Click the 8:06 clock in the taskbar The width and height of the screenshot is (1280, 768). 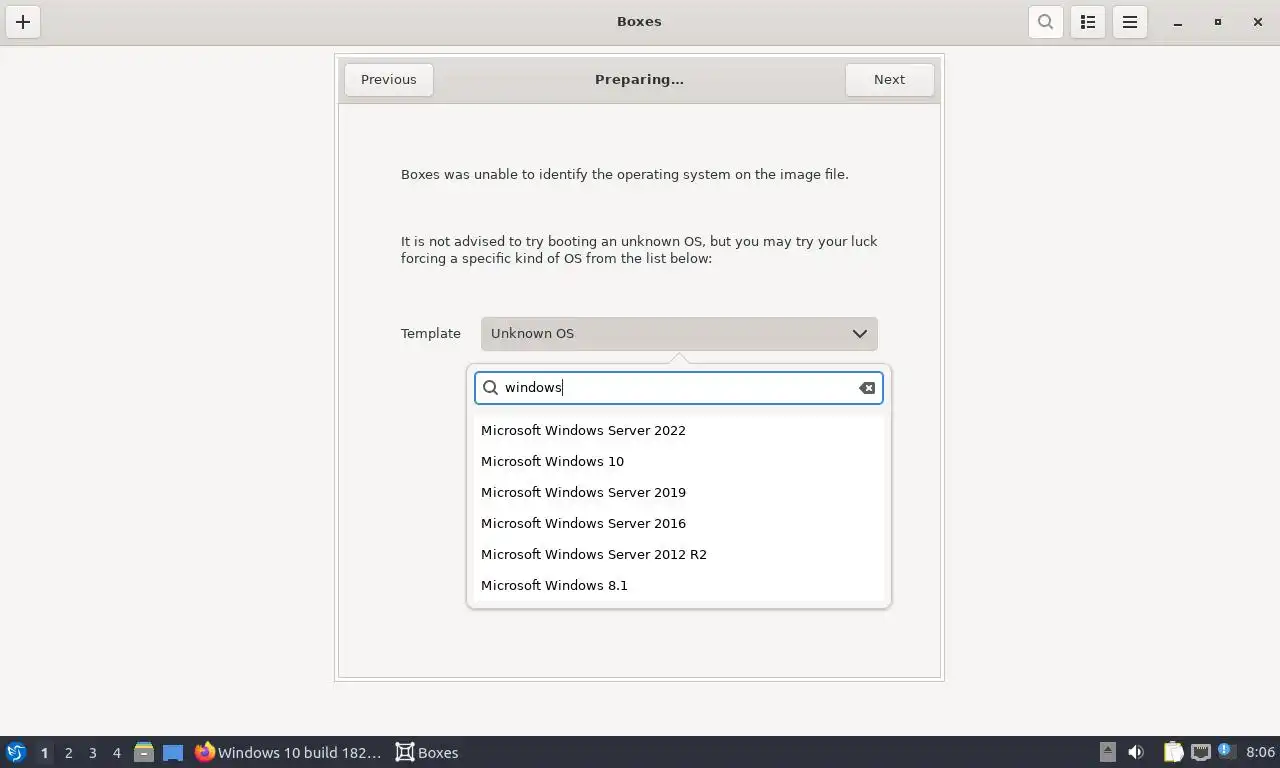click(x=1260, y=753)
